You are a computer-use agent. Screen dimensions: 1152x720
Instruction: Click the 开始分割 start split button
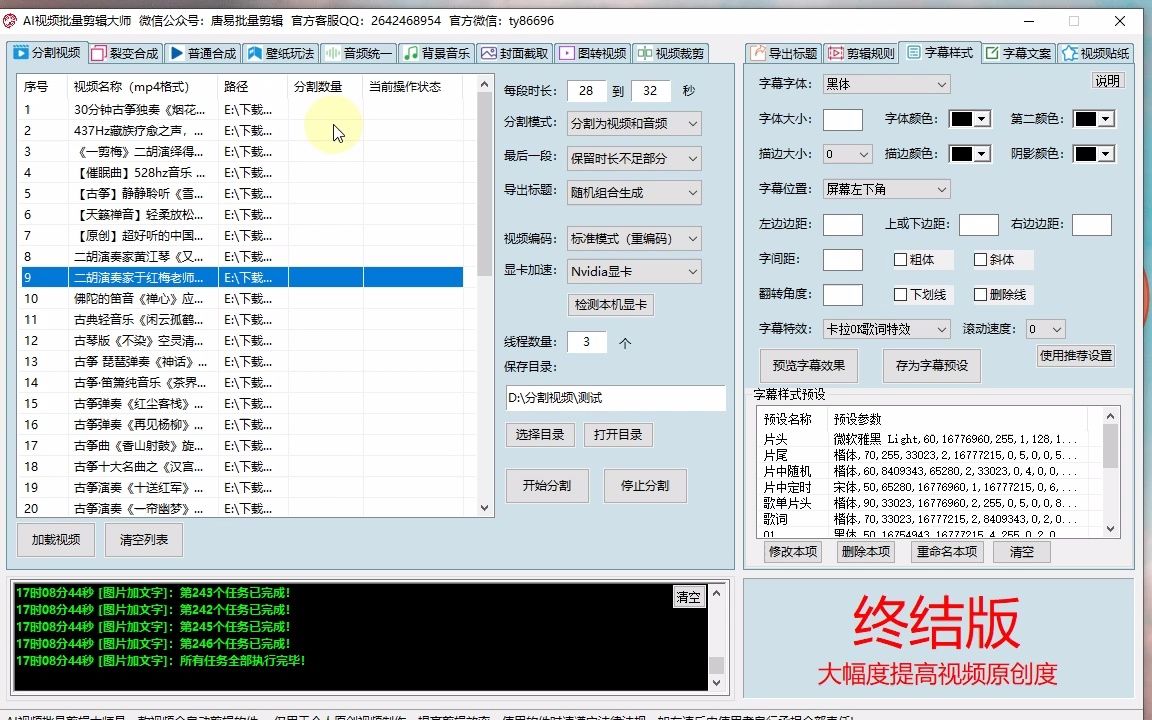[547, 485]
